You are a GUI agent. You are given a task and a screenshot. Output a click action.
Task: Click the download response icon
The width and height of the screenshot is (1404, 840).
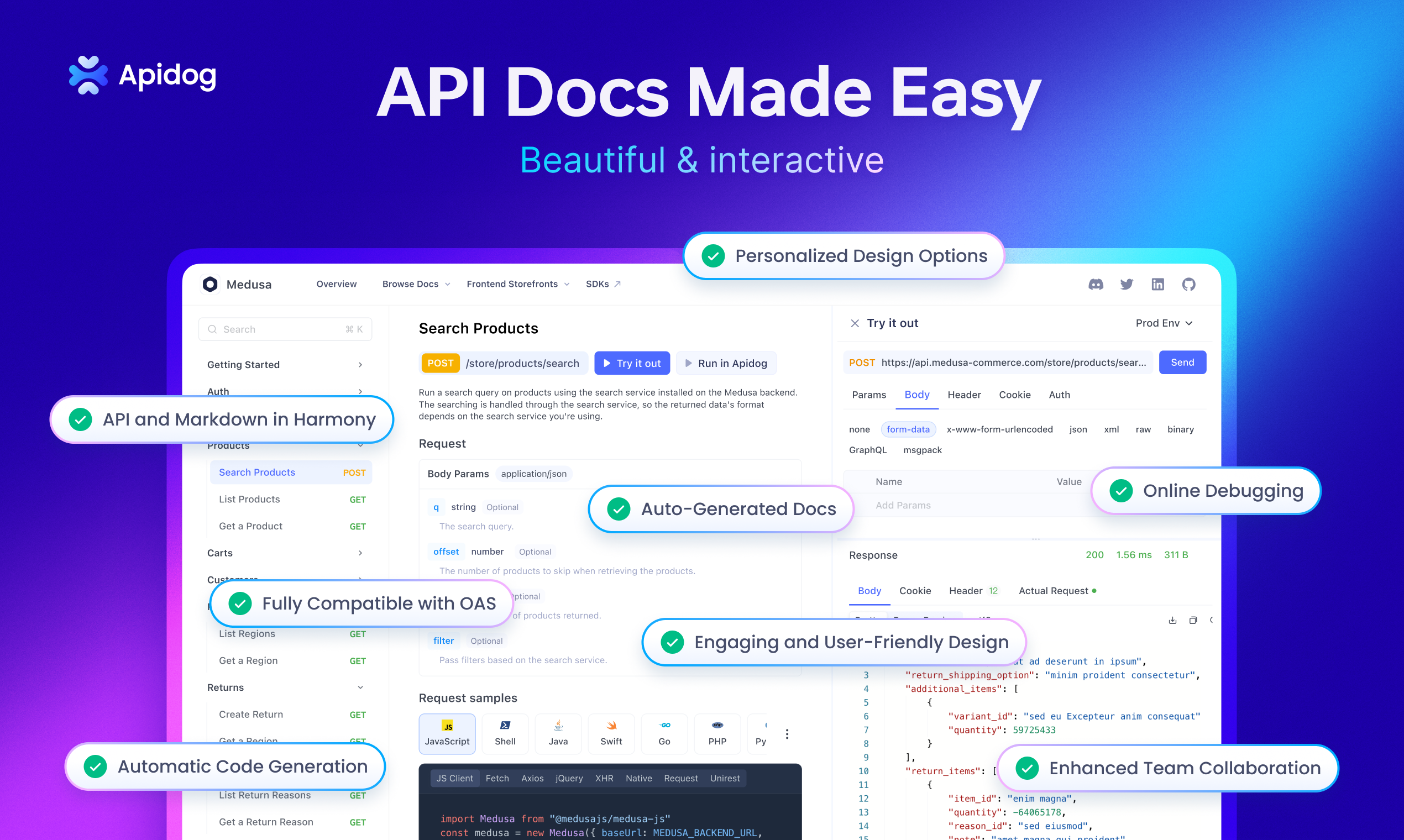click(1172, 621)
